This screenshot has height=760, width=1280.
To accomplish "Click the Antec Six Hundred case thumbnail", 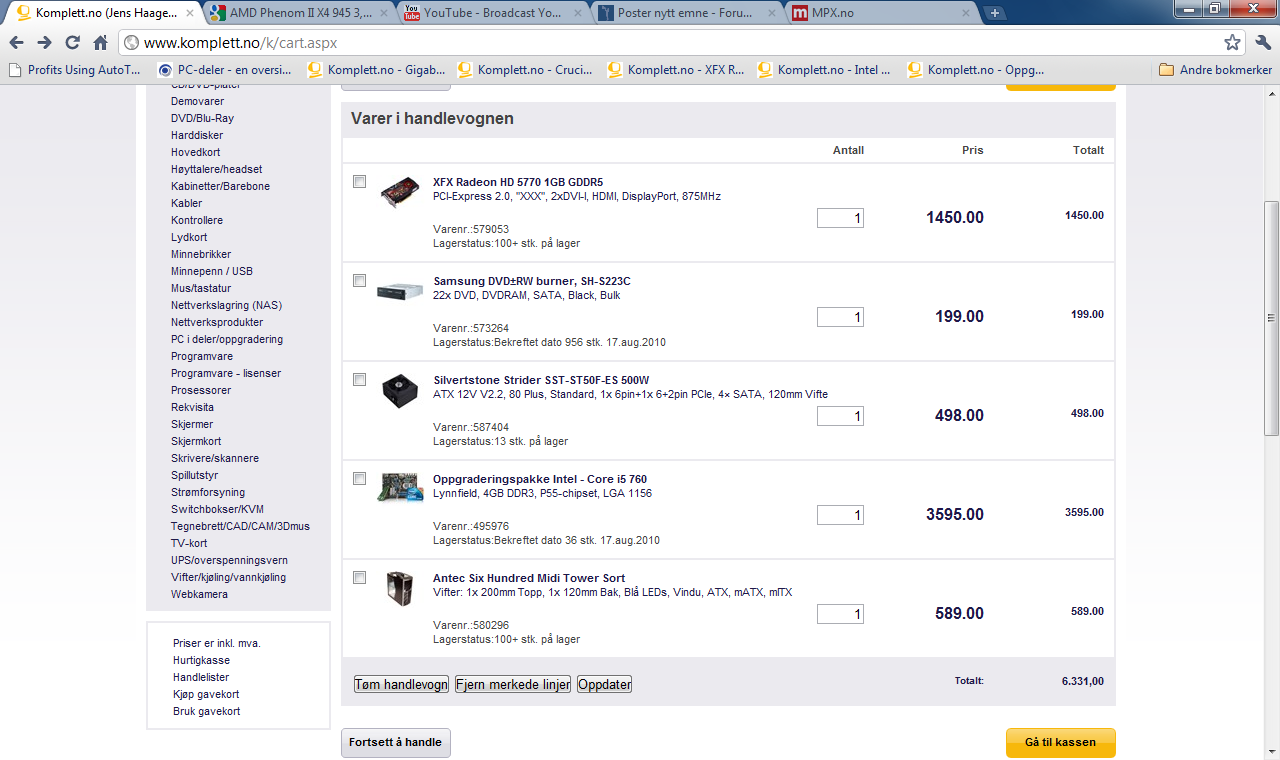I will [x=400, y=588].
